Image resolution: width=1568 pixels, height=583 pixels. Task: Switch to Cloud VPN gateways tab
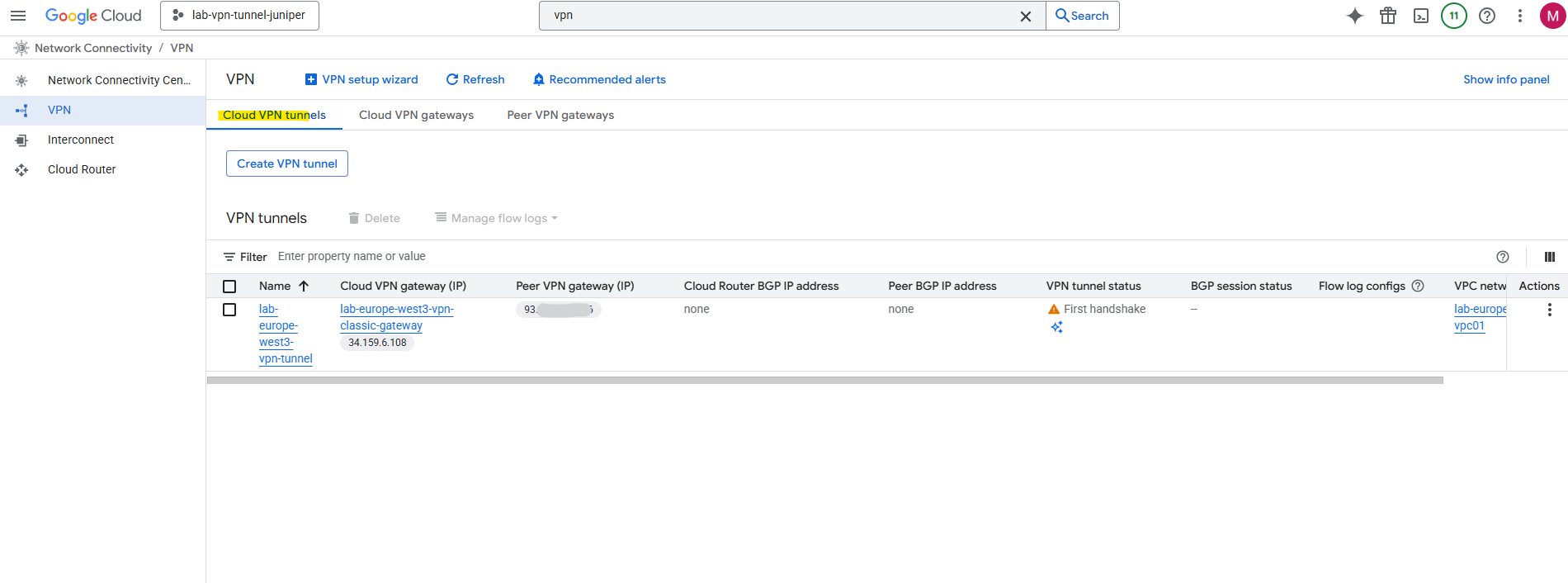[416, 115]
